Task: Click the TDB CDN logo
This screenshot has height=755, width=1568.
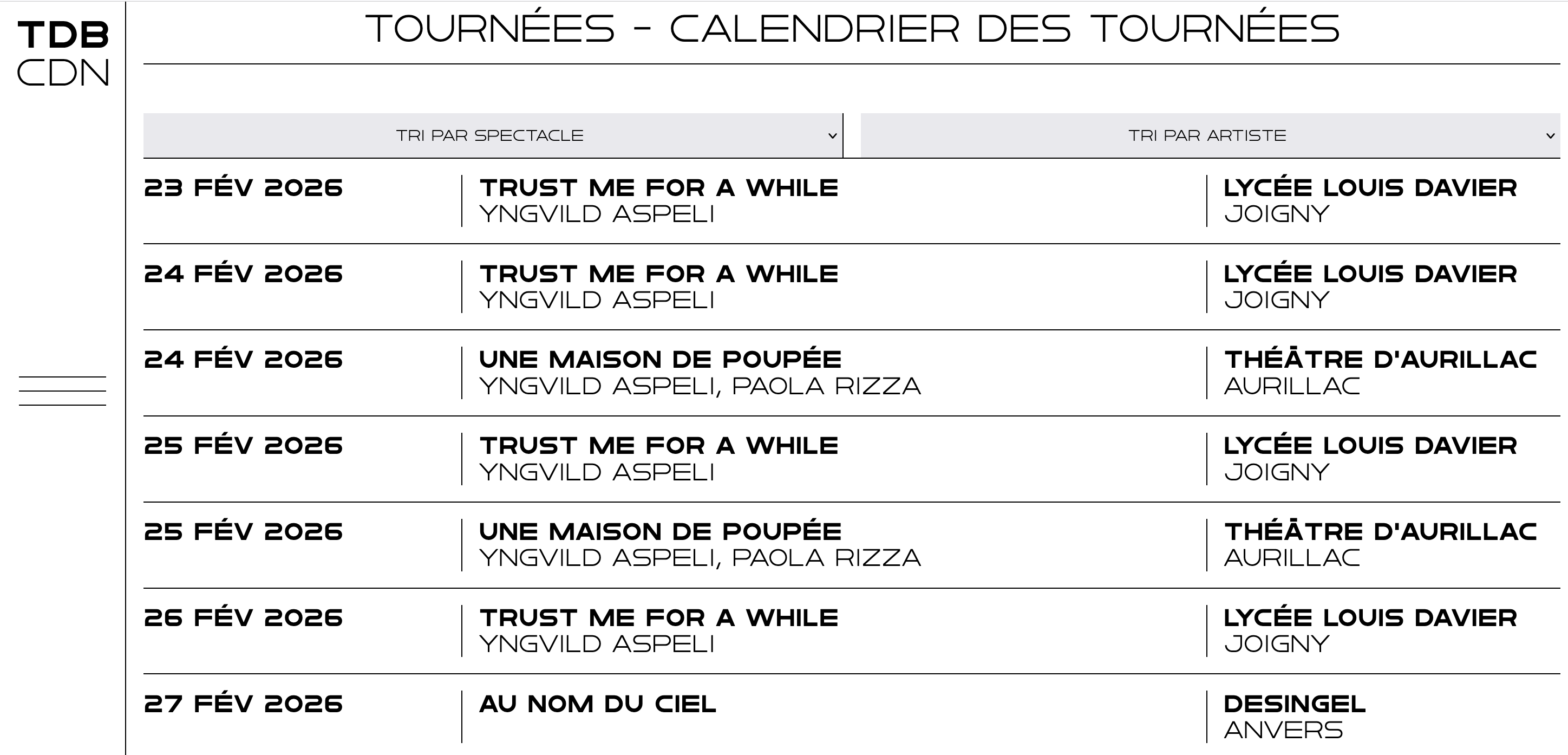Action: pos(64,52)
